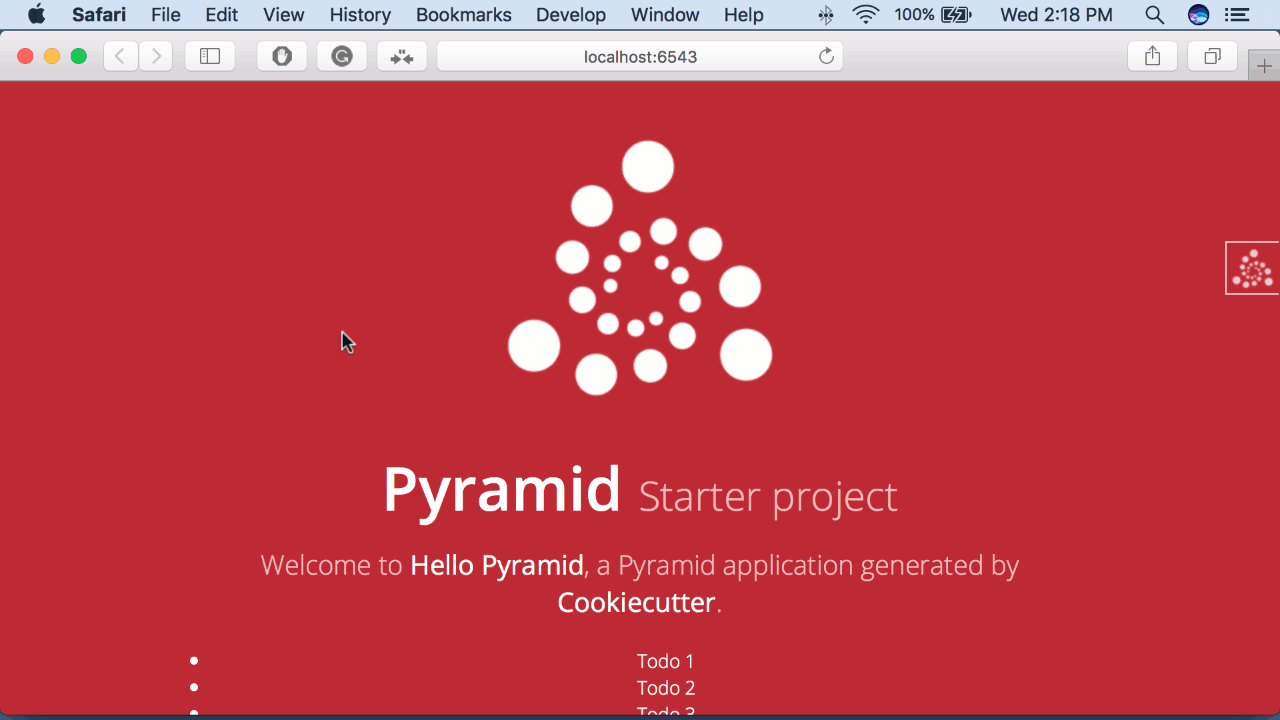
Task: Click the Pyramid heading text
Action: pos(502,490)
